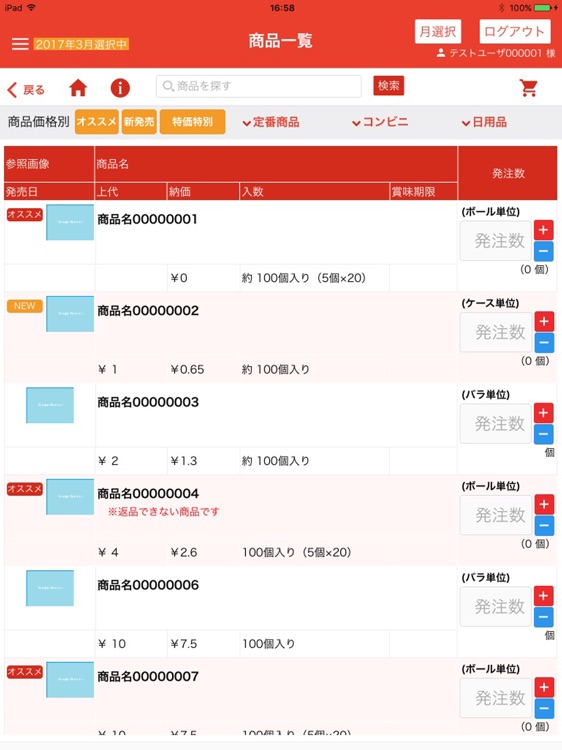Increase quantity for 商品名00000004

544,504
